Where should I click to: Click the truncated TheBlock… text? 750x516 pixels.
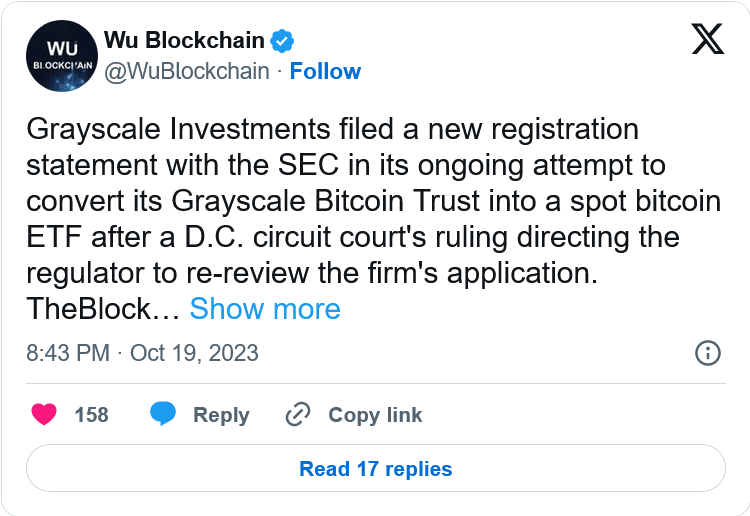click(102, 309)
